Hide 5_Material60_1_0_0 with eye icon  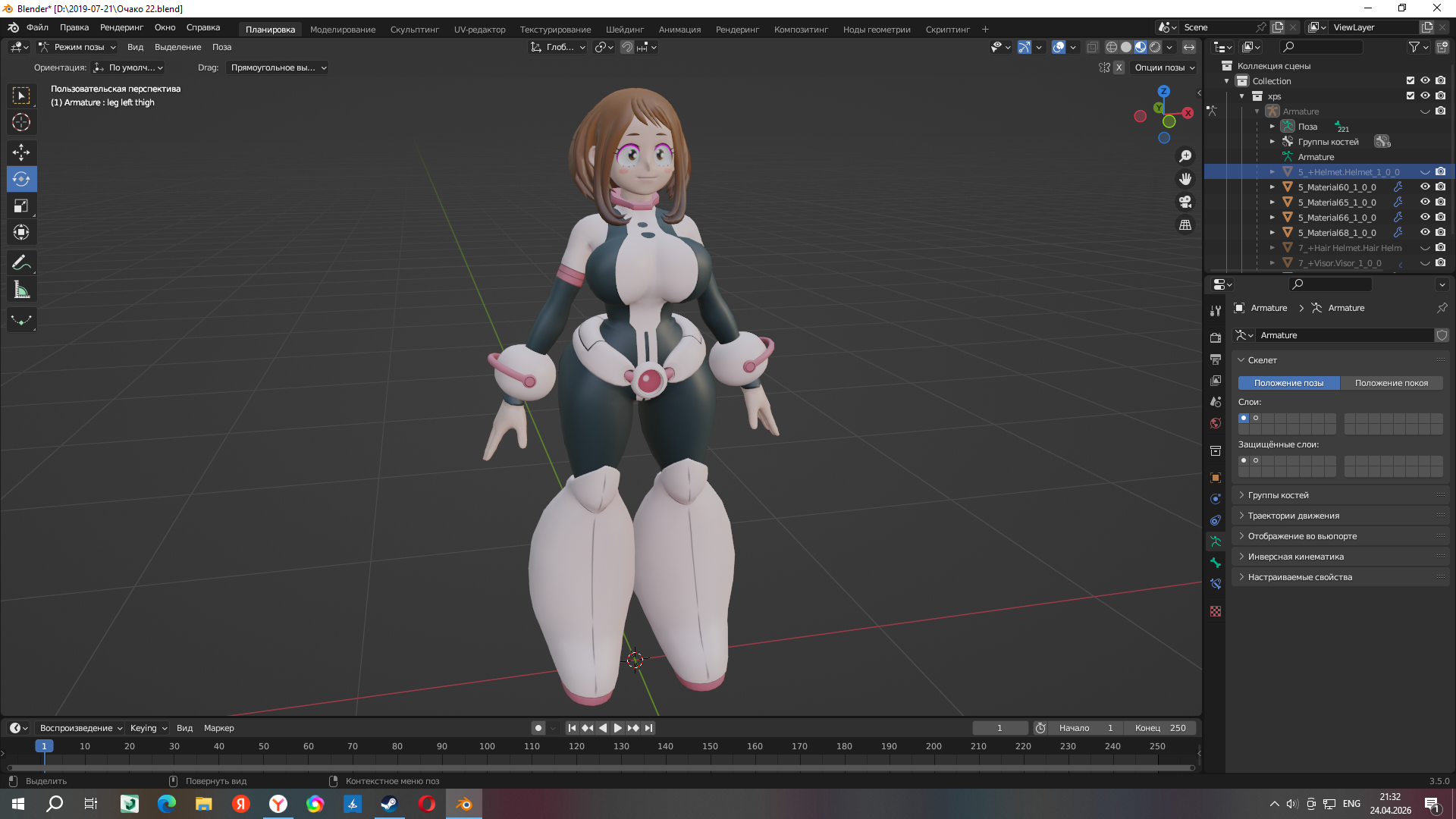click(x=1425, y=187)
